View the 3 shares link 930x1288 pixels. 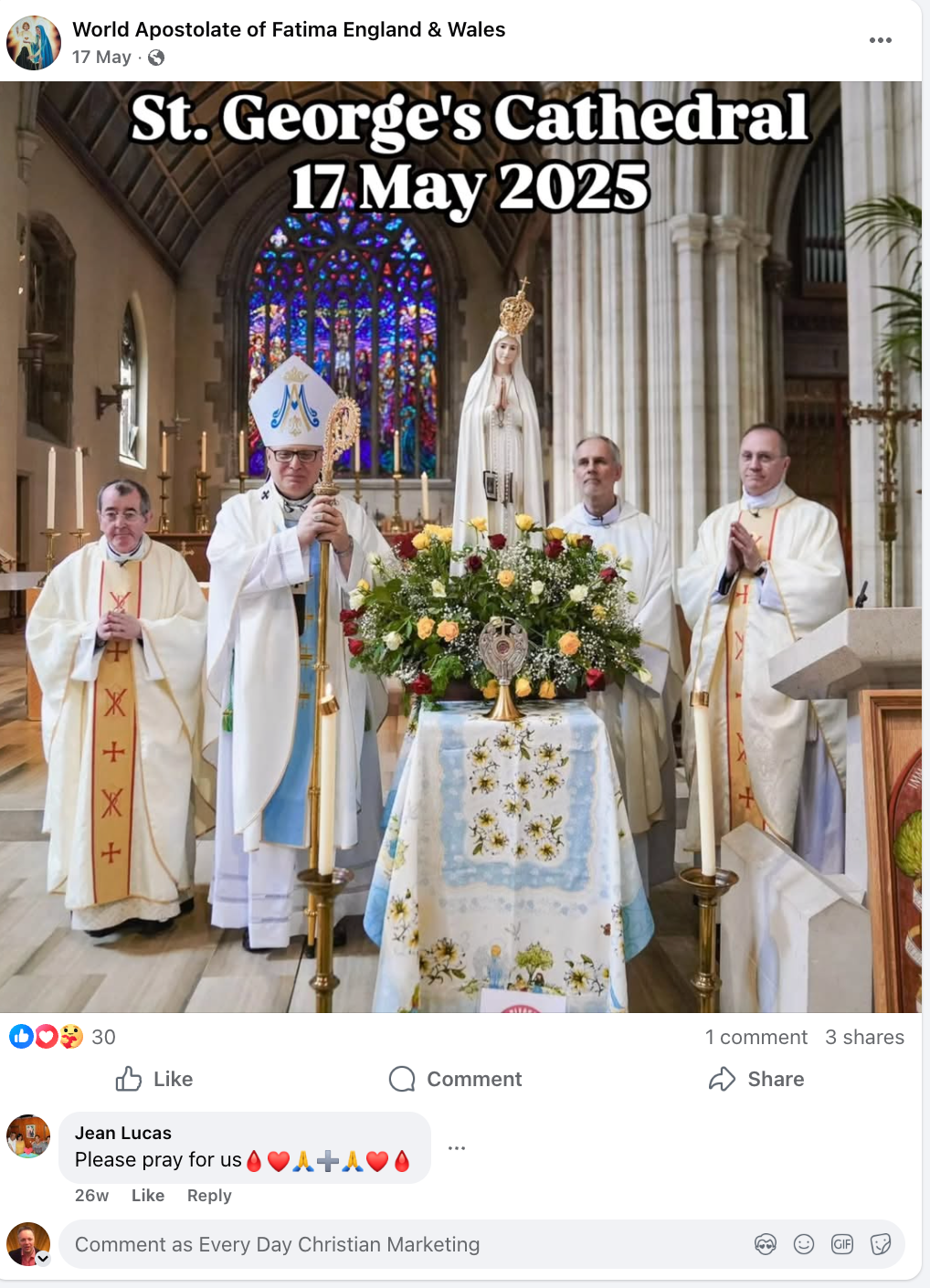(864, 1037)
